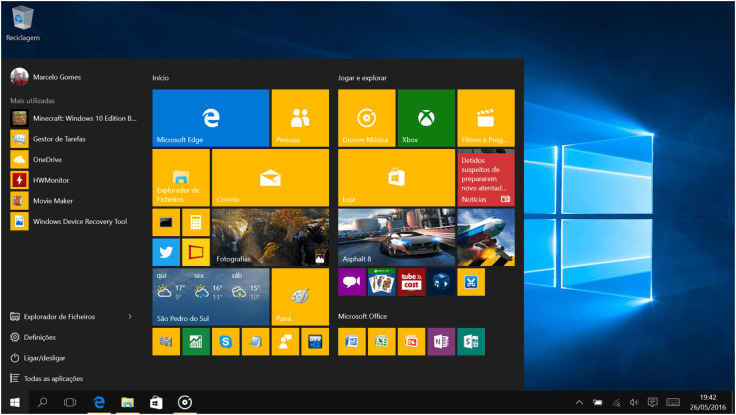Screen dimensions: 736x415
Task: Launch the Filmes e Programas tile
Action: pyautogui.click(x=485, y=118)
